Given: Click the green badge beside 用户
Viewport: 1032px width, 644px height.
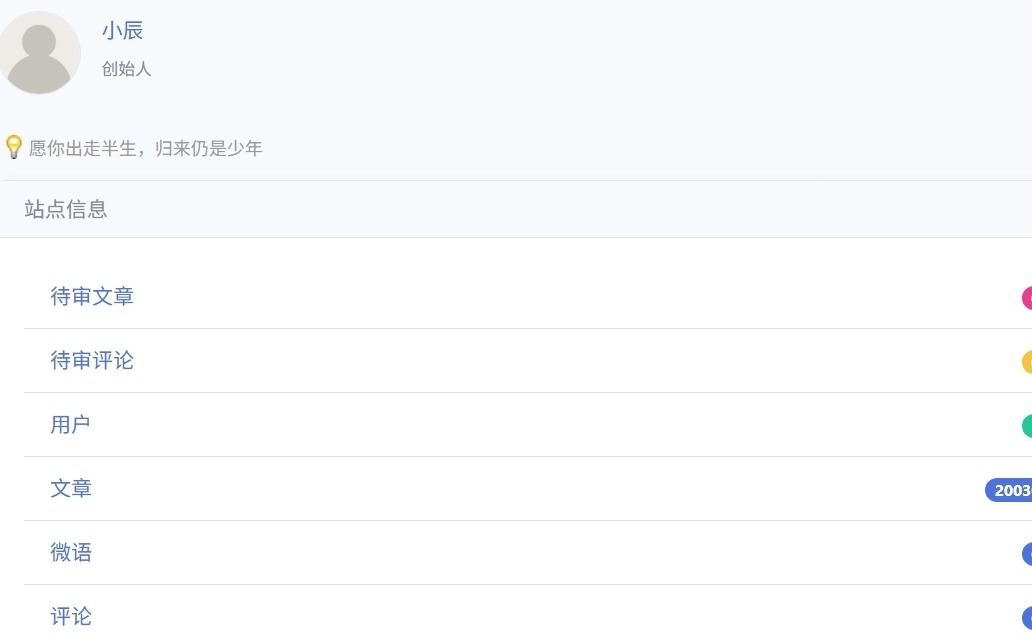Looking at the screenshot, I should point(1027,425).
